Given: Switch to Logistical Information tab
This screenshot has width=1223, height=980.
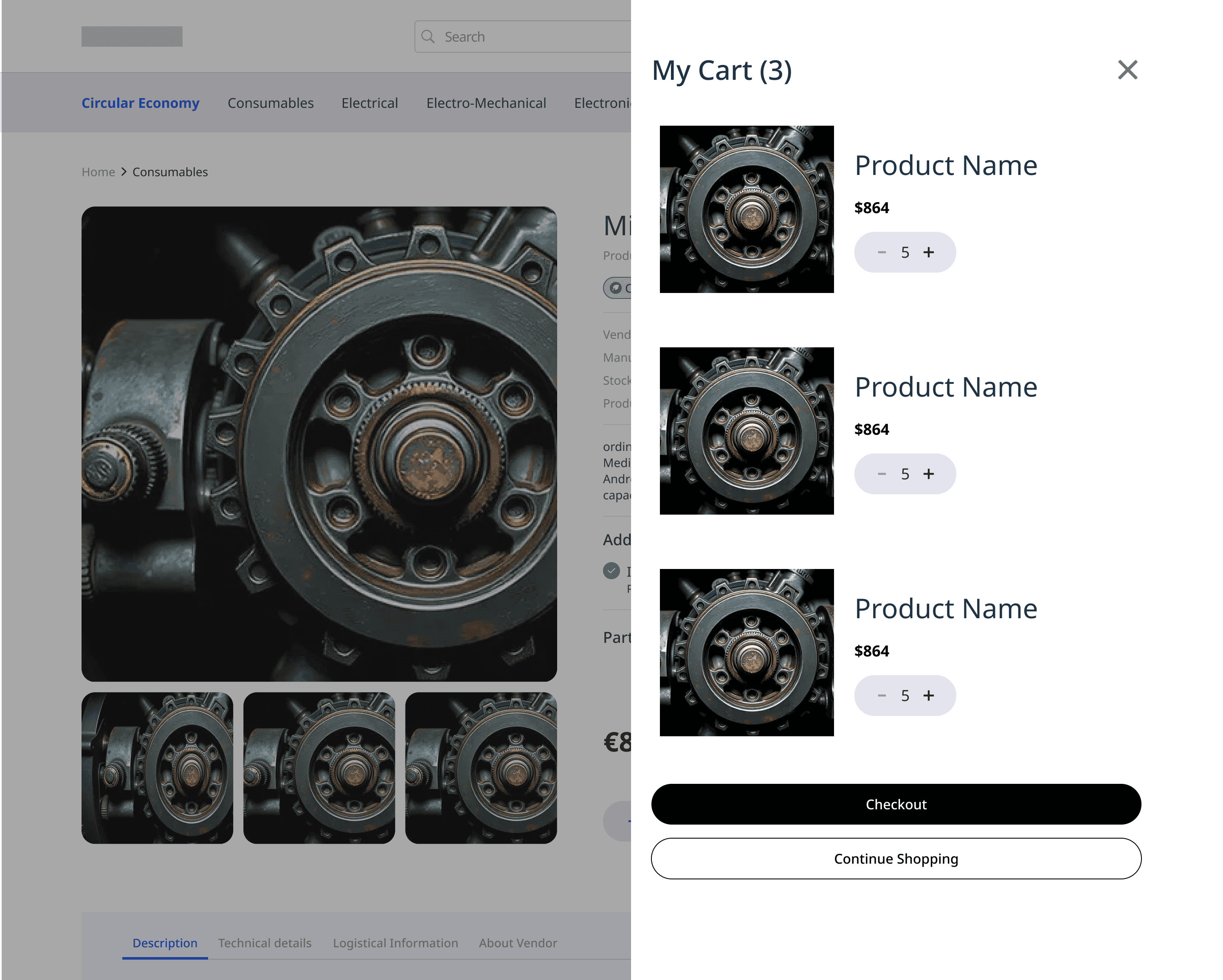Looking at the screenshot, I should 395,943.
